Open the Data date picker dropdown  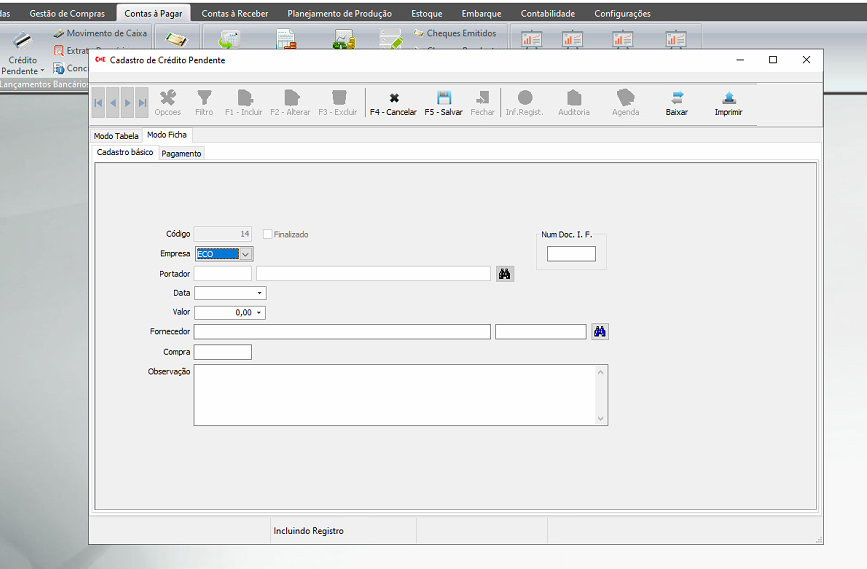coord(260,293)
